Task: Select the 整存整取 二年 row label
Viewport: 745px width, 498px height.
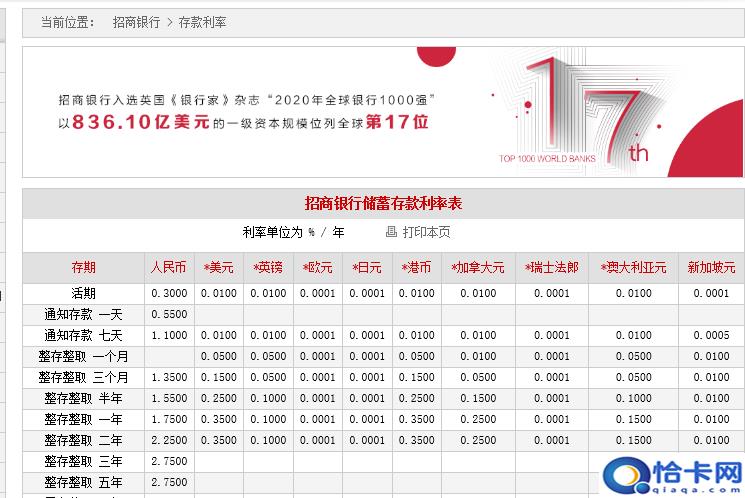Action: [x=84, y=440]
